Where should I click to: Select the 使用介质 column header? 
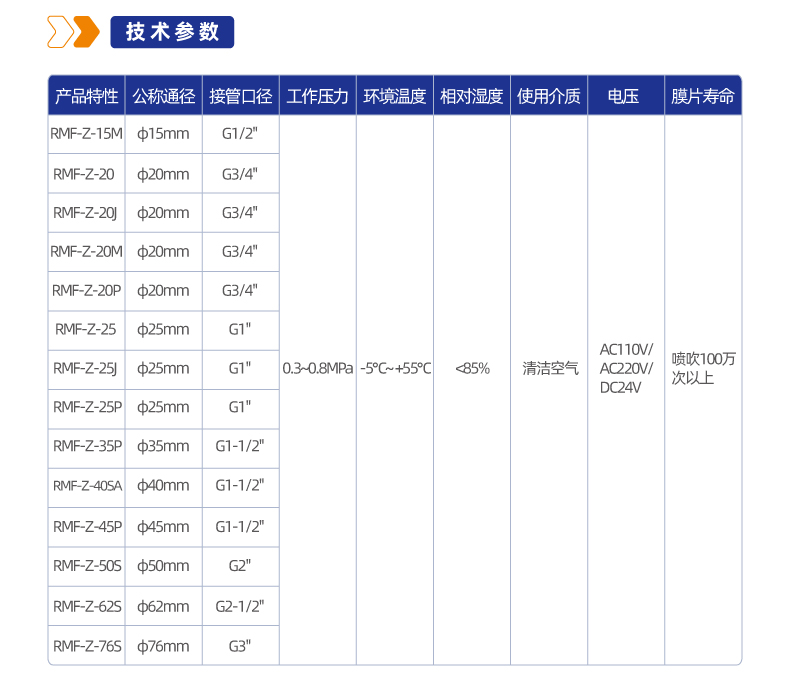point(549,96)
